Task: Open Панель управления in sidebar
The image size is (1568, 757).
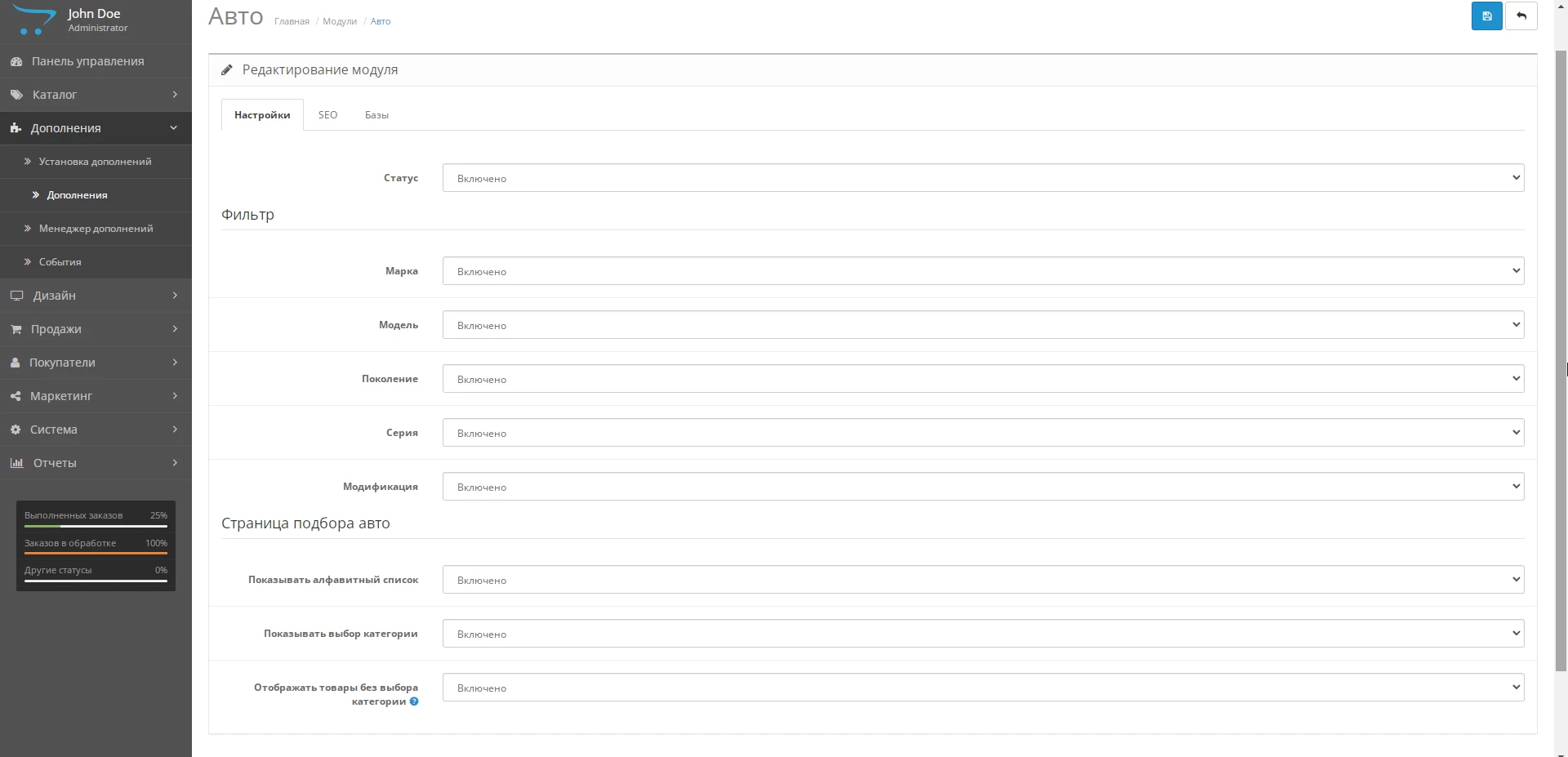Action: [96, 61]
